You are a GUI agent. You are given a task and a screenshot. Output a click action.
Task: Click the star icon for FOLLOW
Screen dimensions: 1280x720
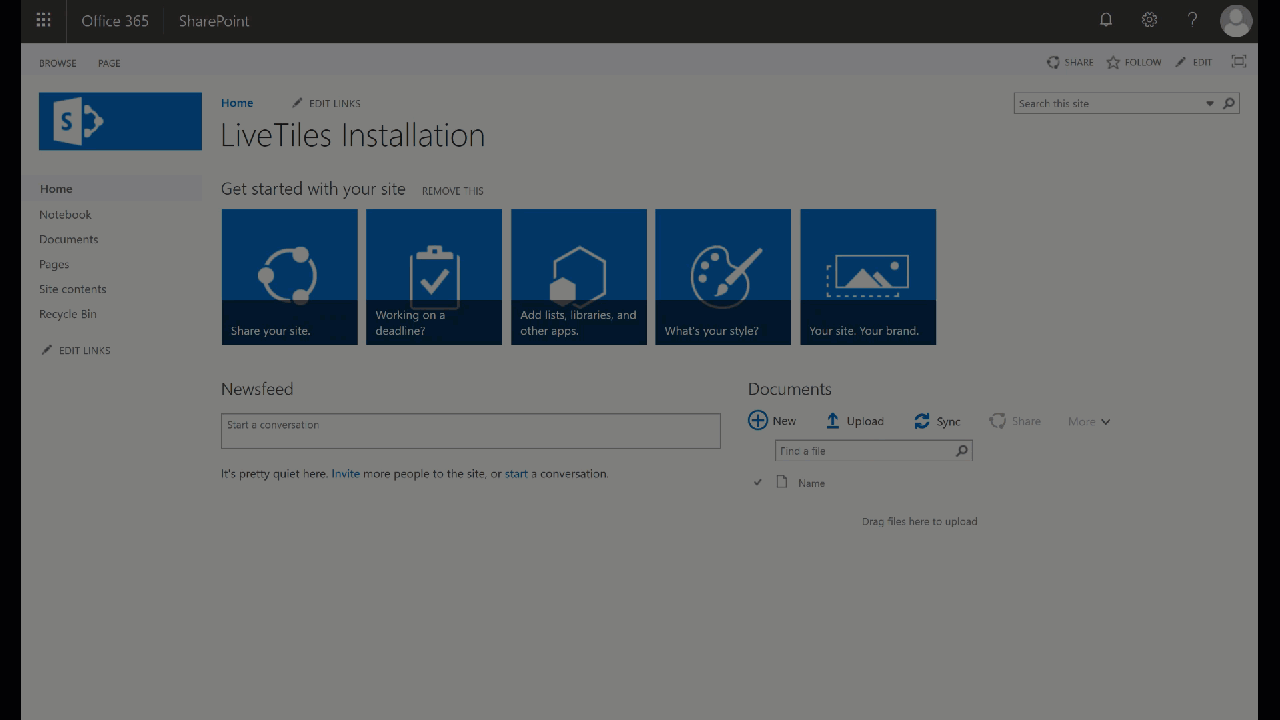pyautogui.click(x=1113, y=62)
